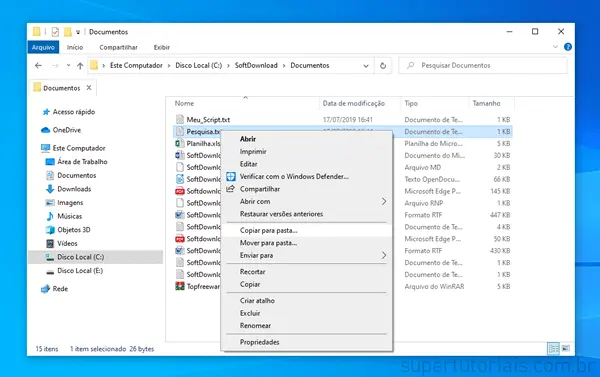600x377 pixels.
Task: Open the blue help question mark icon
Action: click(568, 47)
